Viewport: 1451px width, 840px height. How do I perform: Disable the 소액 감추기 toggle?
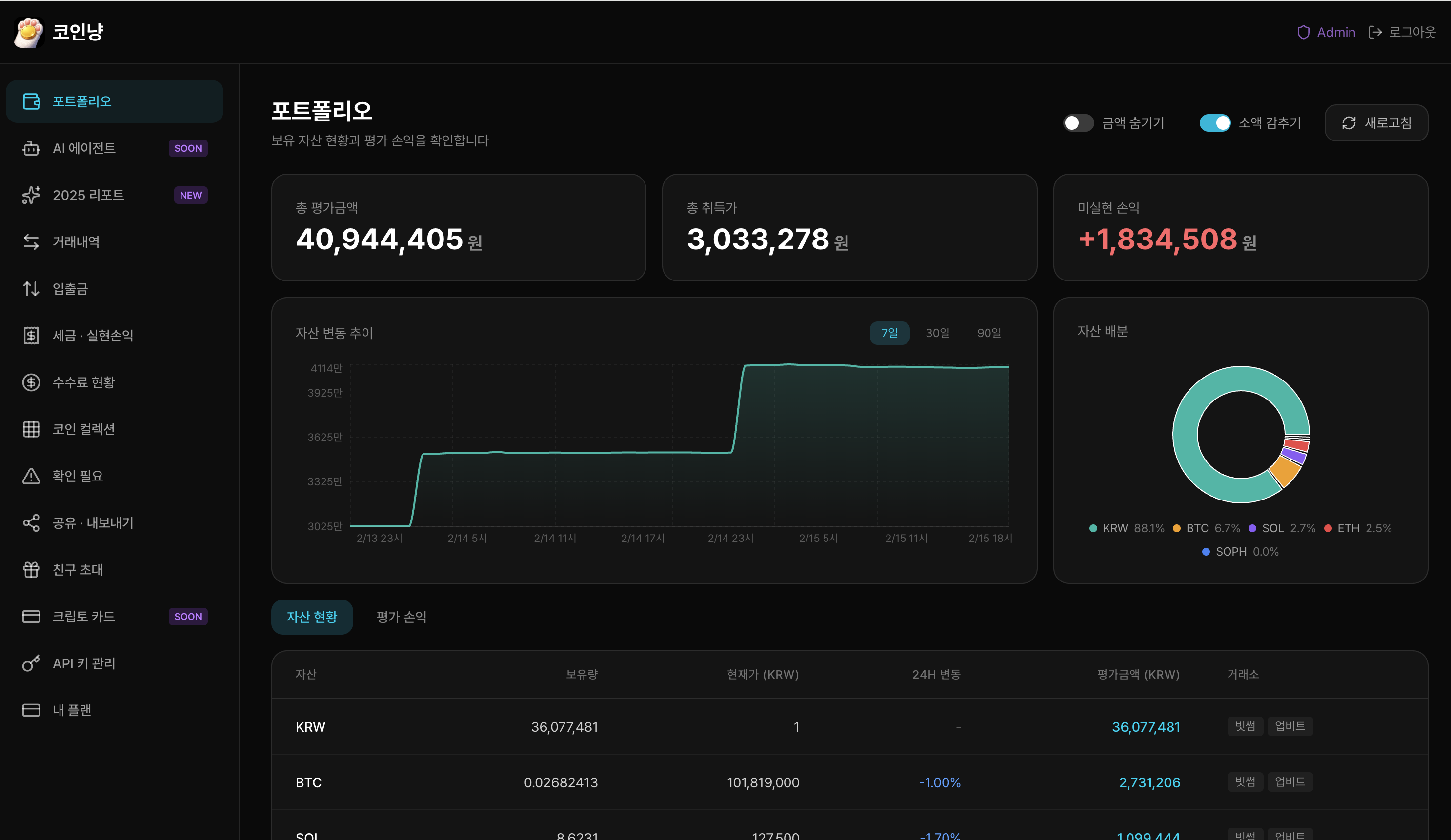point(1215,122)
